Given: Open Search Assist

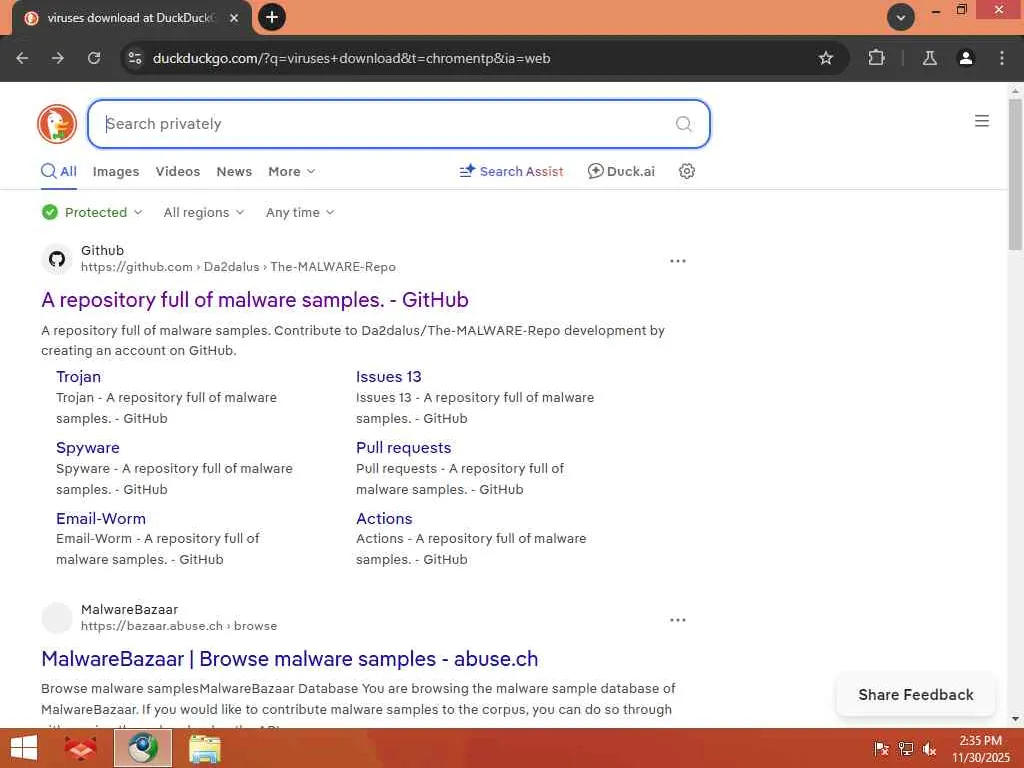Looking at the screenshot, I should point(511,171).
